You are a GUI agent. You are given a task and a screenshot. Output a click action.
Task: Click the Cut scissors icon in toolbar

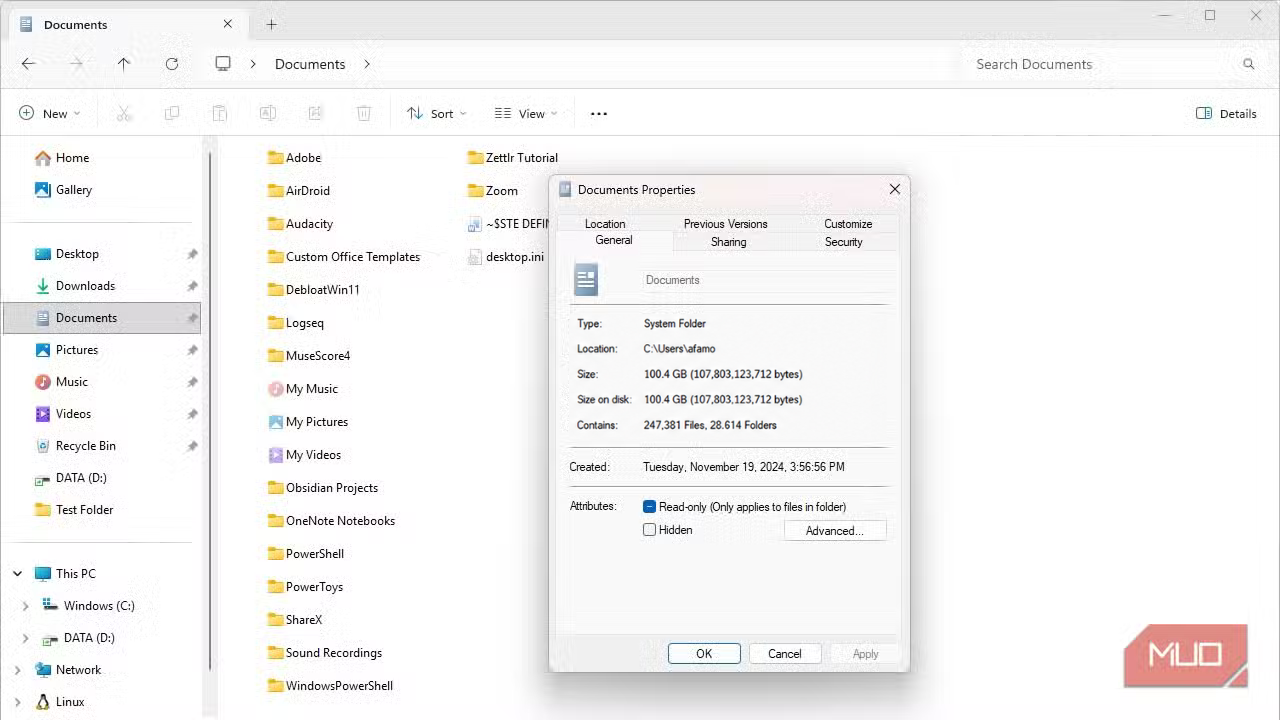coord(124,114)
